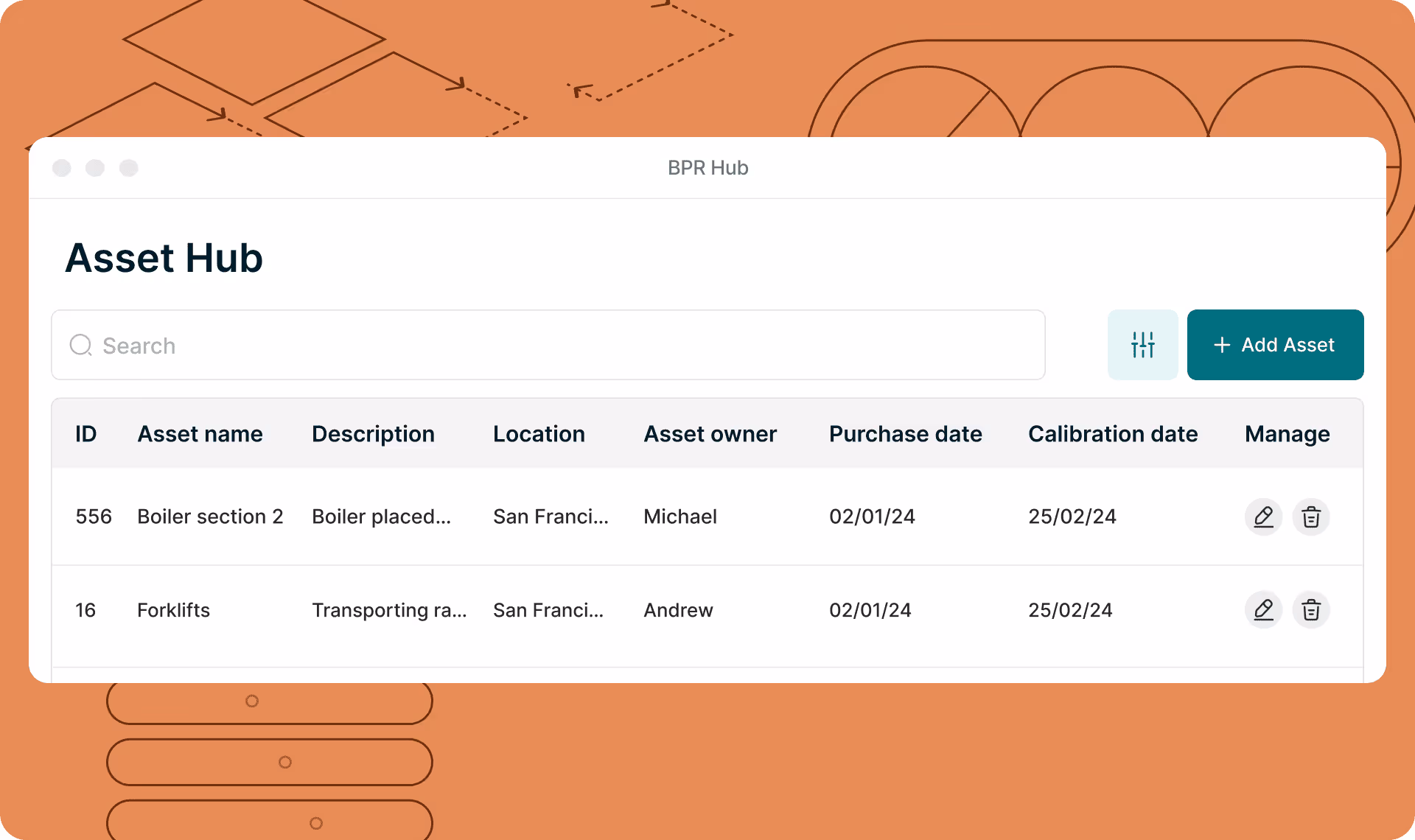The height and width of the screenshot is (840, 1415).
Task: Click the Description column header
Action: click(x=373, y=434)
